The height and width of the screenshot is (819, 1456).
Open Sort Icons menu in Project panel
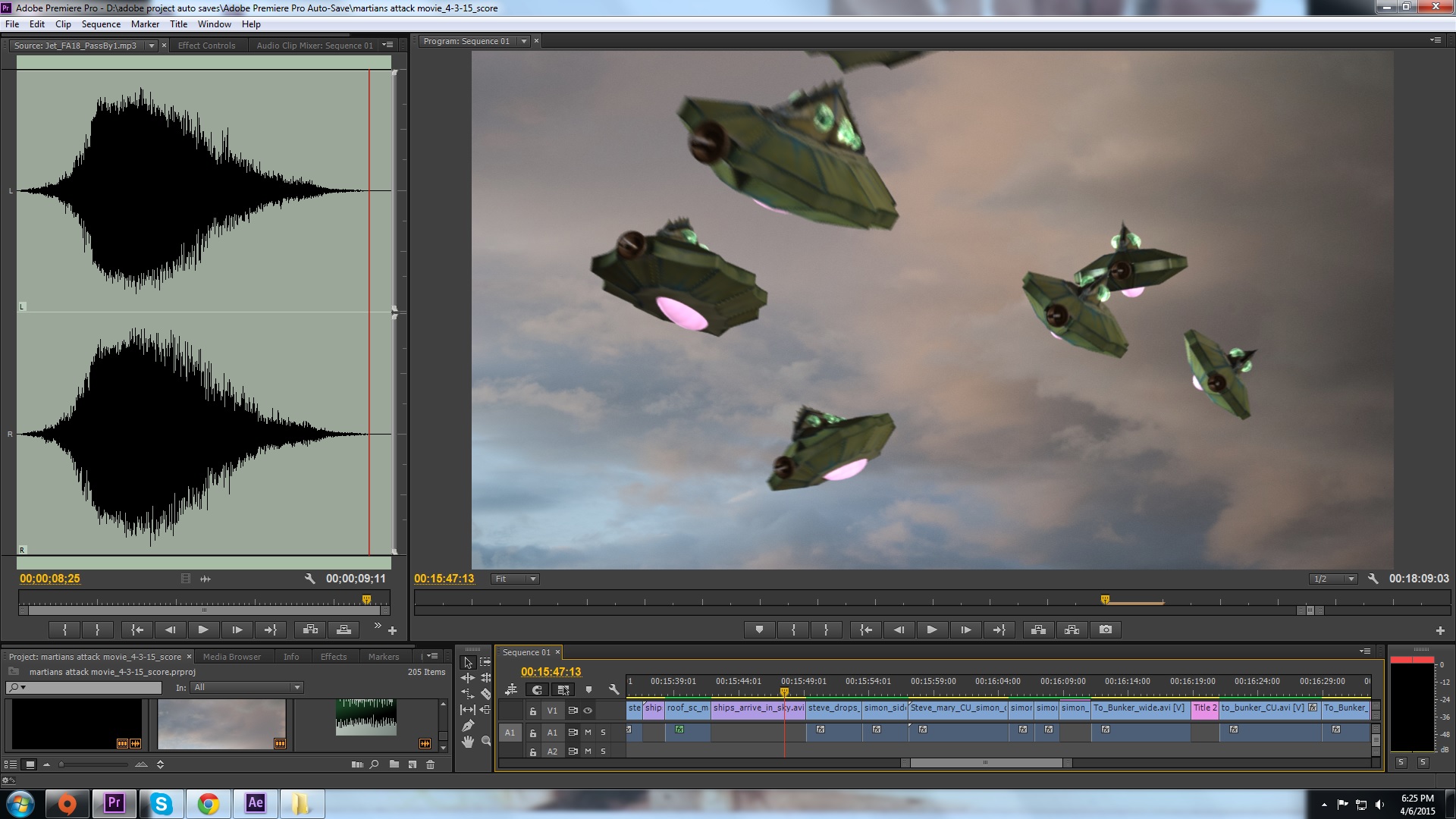click(x=160, y=764)
